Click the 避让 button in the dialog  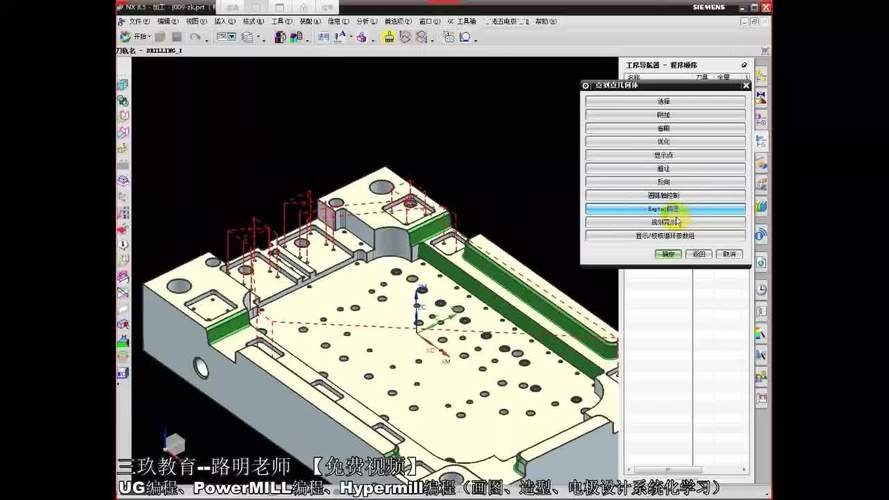click(665, 168)
